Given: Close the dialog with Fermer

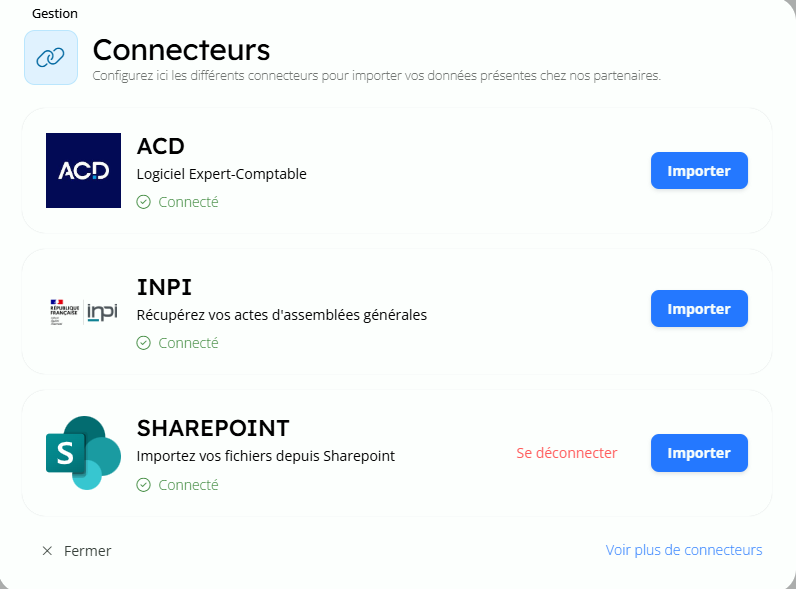Looking at the screenshot, I should coord(87,551).
